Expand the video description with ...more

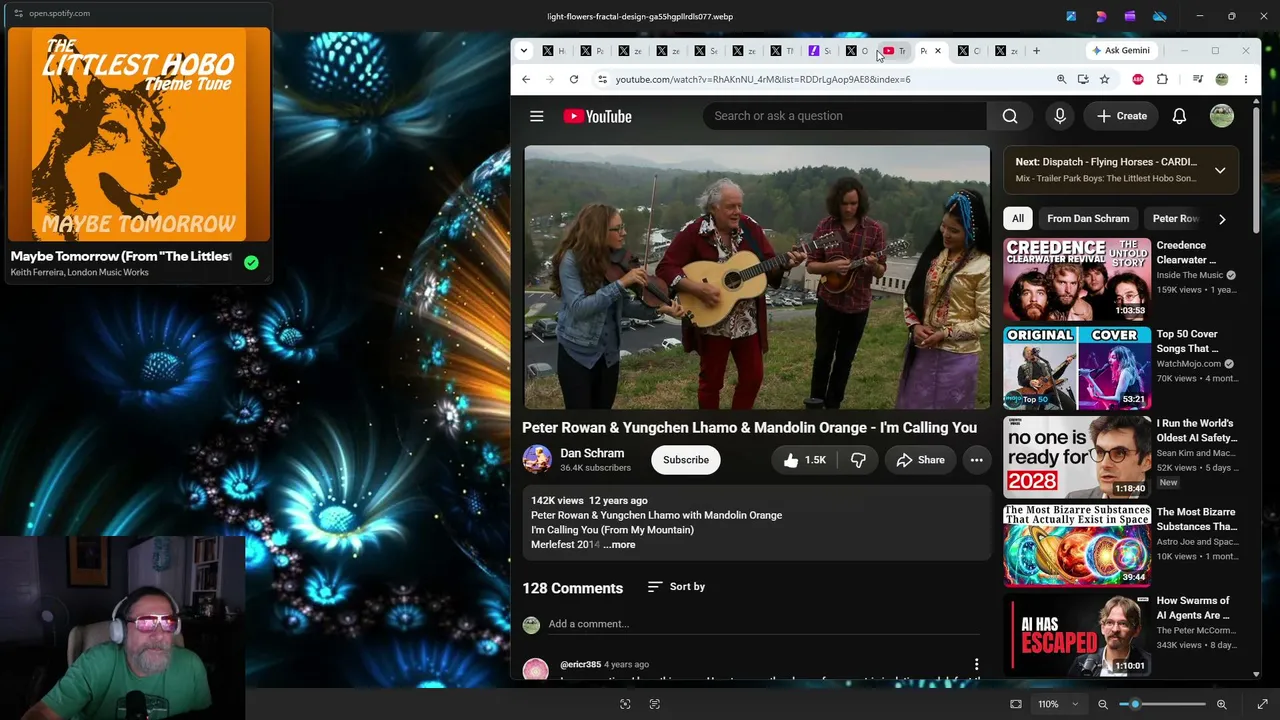[619, 545]
